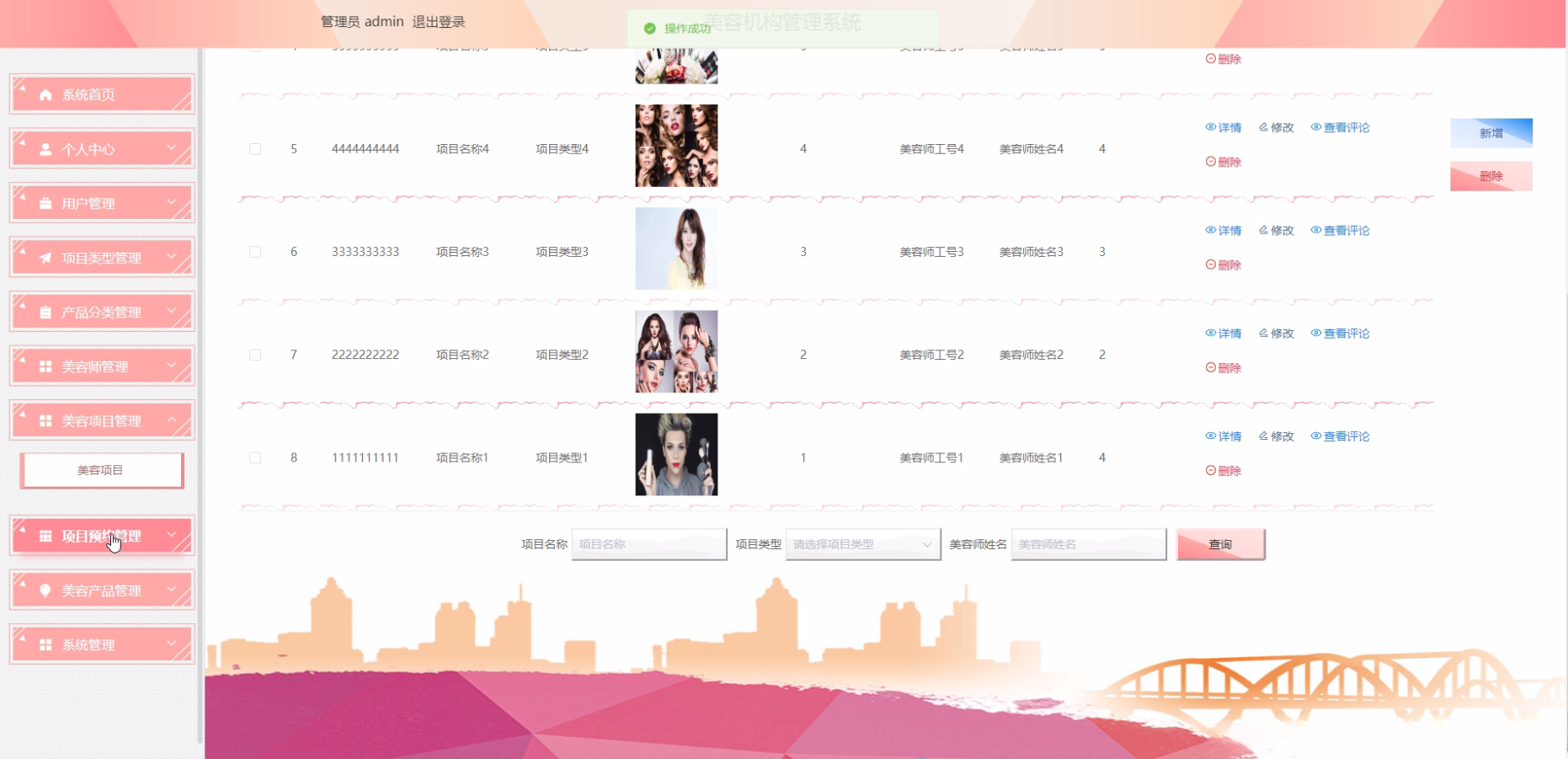Click the pink 删除 batch button on the right
Screen dimensions: 1568x759
pos(1491,176)
